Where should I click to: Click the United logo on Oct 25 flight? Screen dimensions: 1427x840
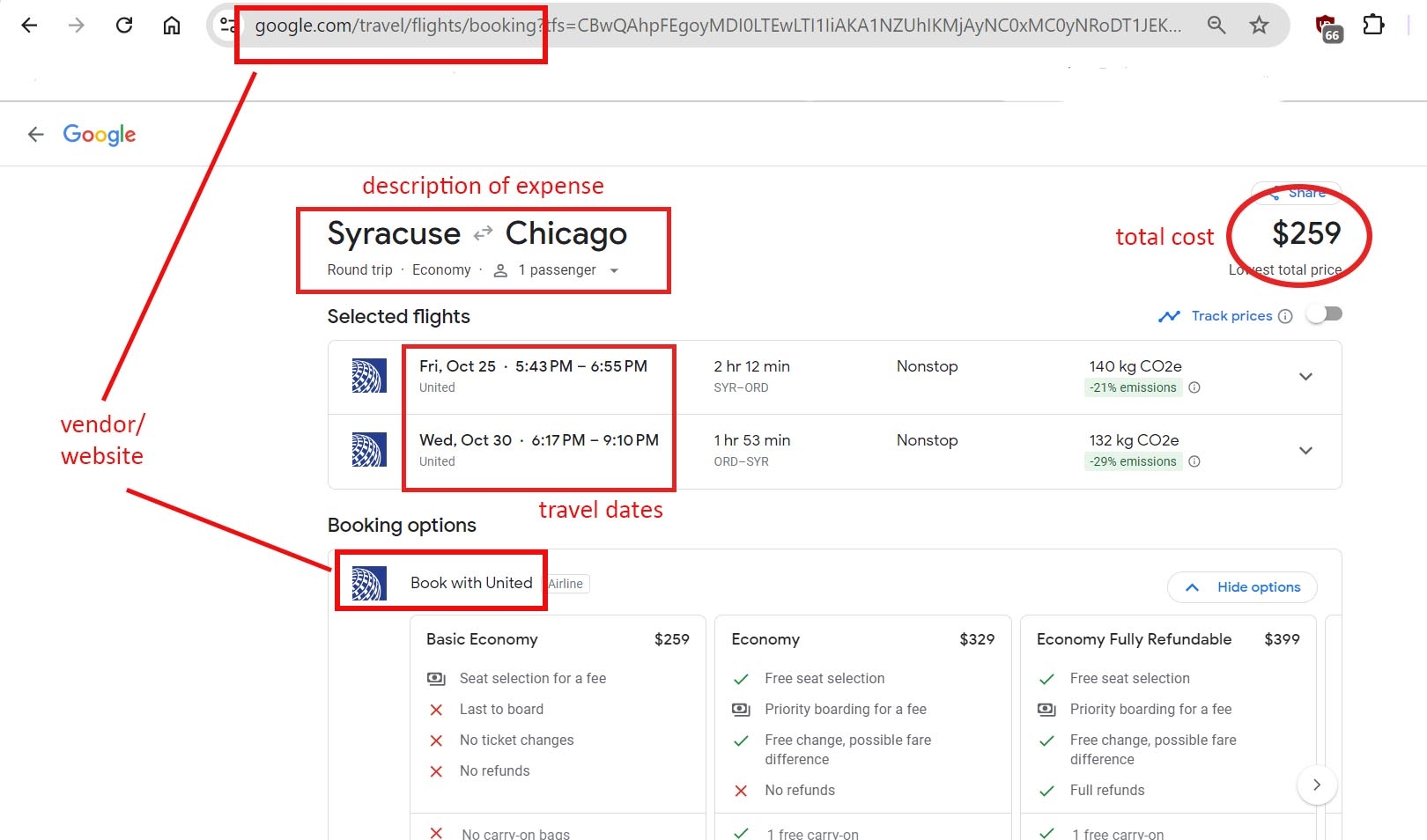click(x=369, y=376)
